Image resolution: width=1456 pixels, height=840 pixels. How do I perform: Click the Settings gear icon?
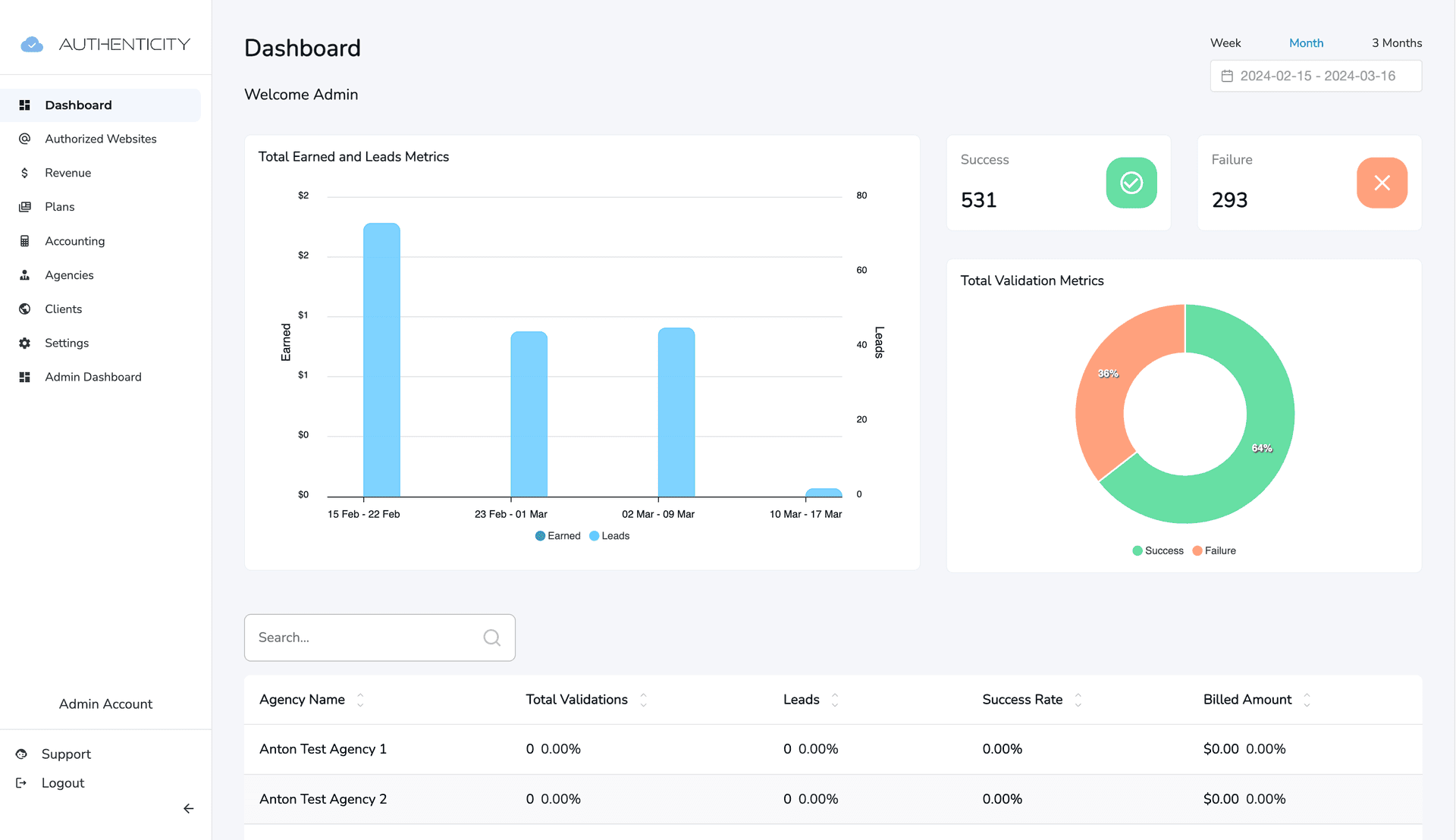coord(25,343)
